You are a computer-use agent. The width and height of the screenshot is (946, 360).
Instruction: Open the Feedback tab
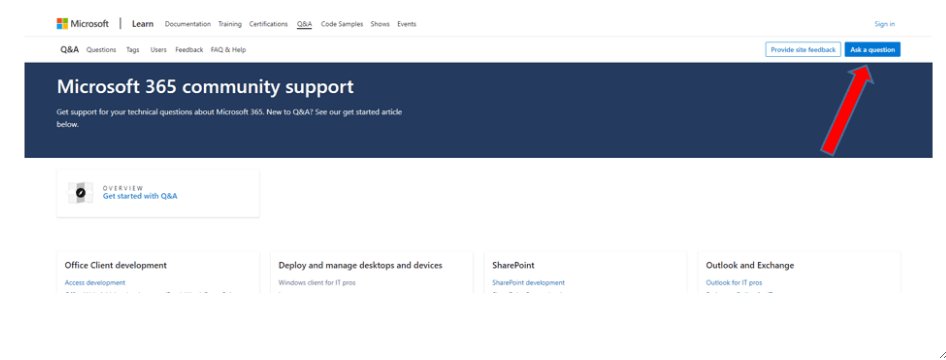point(189,50)
